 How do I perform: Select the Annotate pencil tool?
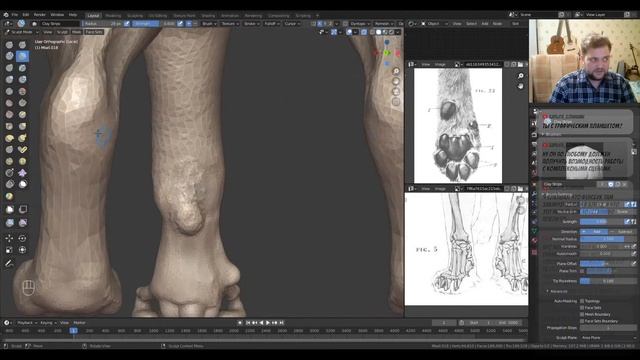(9, 264)
